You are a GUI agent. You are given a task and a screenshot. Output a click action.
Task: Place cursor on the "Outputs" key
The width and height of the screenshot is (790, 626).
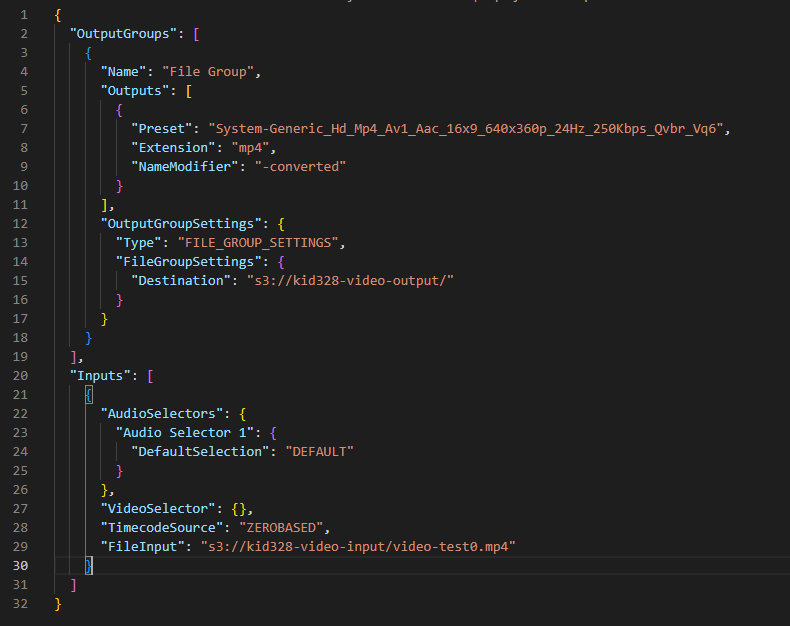(x=135, y=91)
